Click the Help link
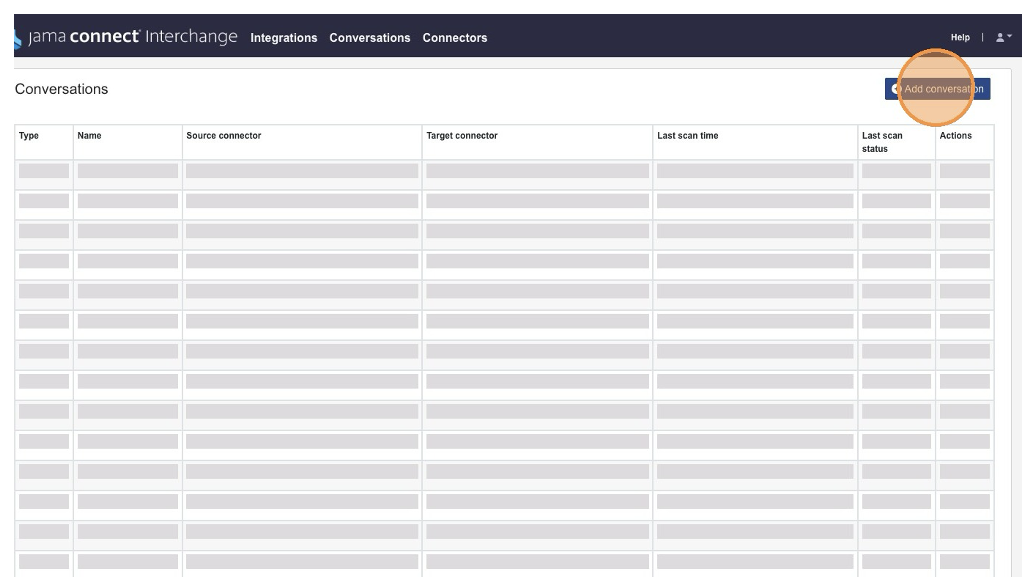 pyautogui.click(x=960, y=37)
